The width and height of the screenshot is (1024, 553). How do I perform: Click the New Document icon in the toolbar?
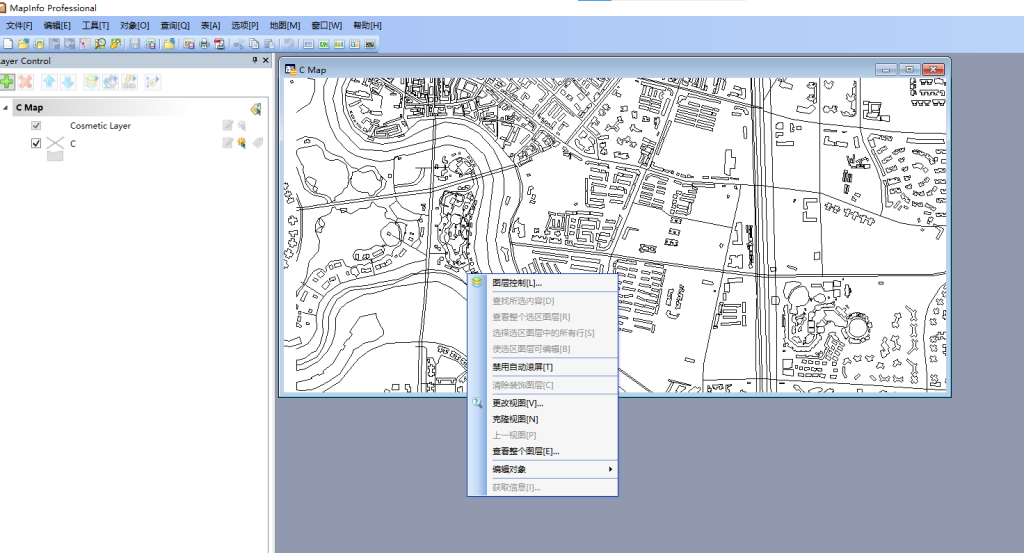[8, 44]
